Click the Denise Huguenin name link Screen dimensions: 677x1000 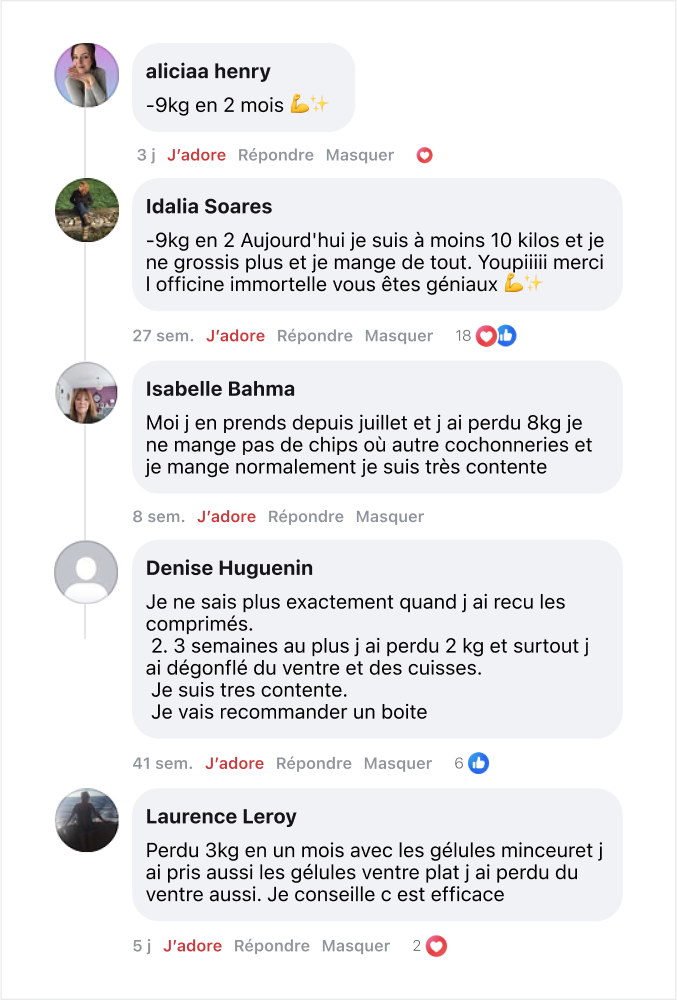point(229,569)
